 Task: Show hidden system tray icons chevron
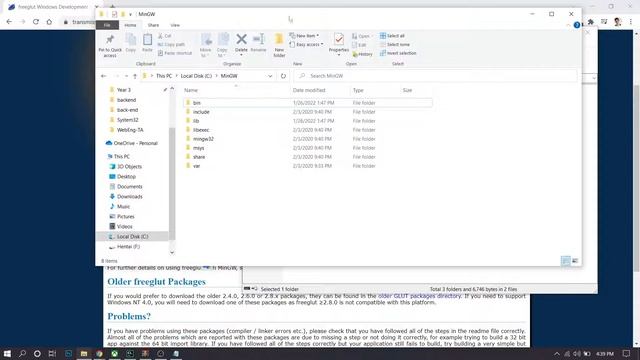[557, 353]
